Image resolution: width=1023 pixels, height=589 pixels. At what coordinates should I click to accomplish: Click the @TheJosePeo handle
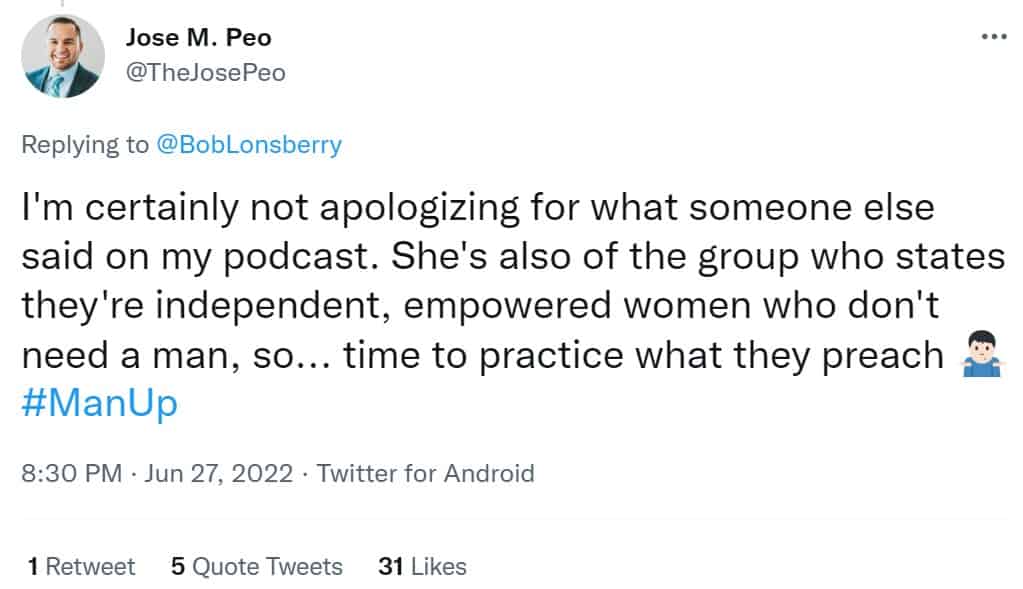(205, 73)
